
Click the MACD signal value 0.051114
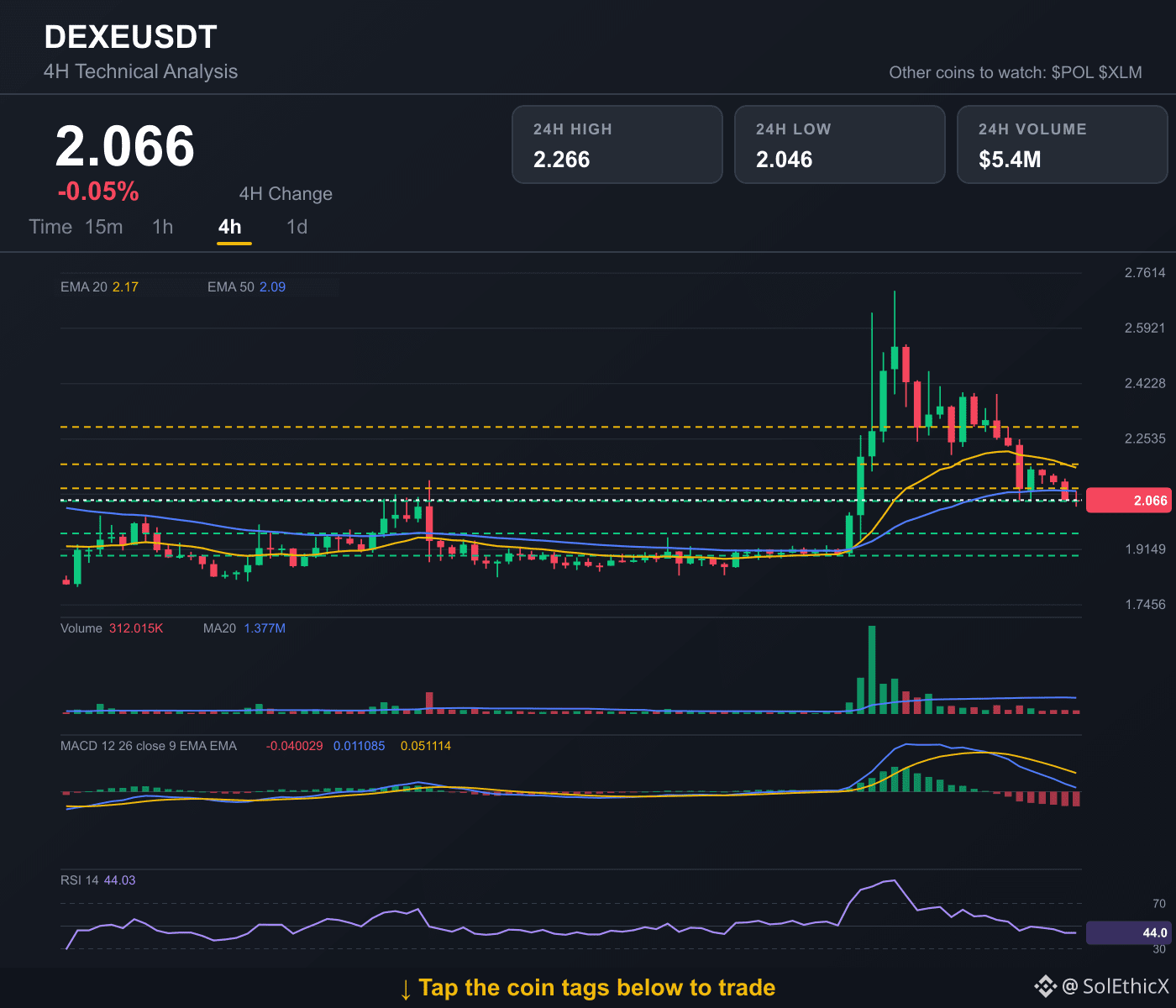[x=426, y=746]
